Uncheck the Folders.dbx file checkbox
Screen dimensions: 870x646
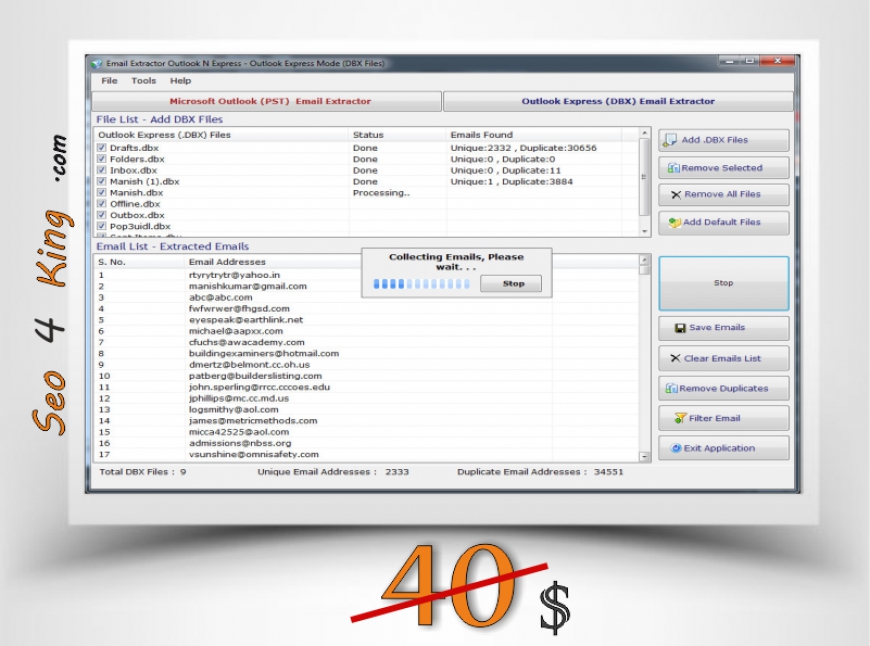[102, 159]
